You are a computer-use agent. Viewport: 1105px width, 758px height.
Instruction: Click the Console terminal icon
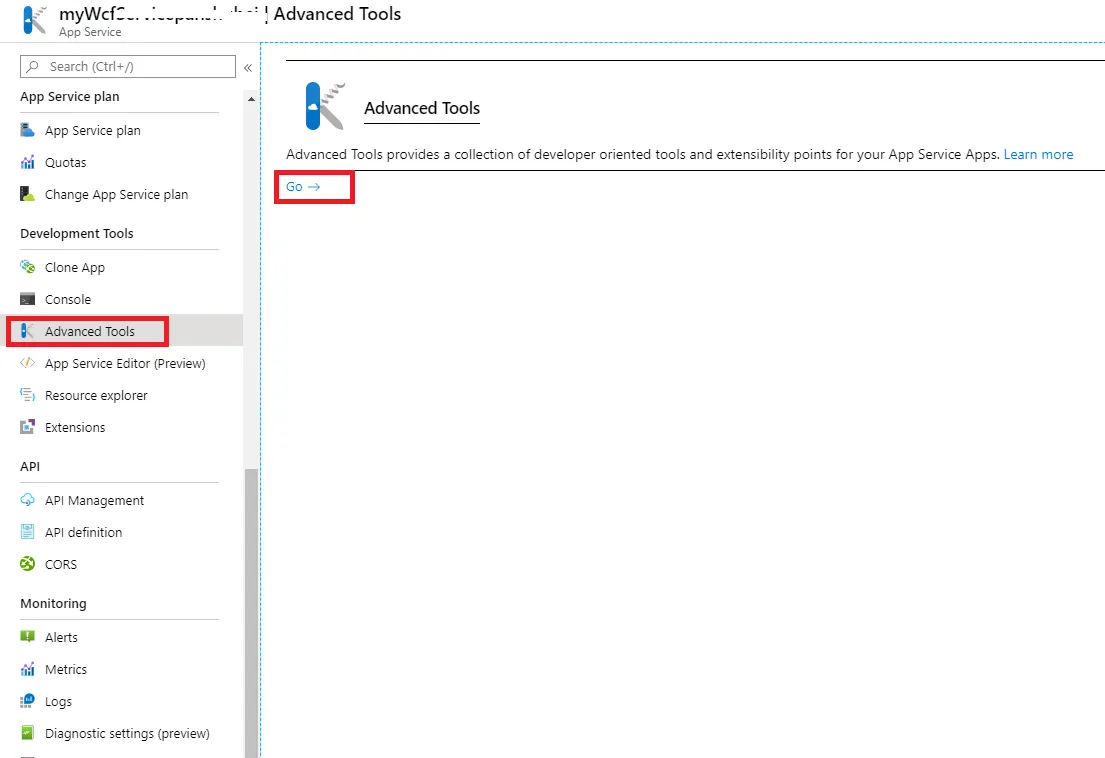pos(27,299)
